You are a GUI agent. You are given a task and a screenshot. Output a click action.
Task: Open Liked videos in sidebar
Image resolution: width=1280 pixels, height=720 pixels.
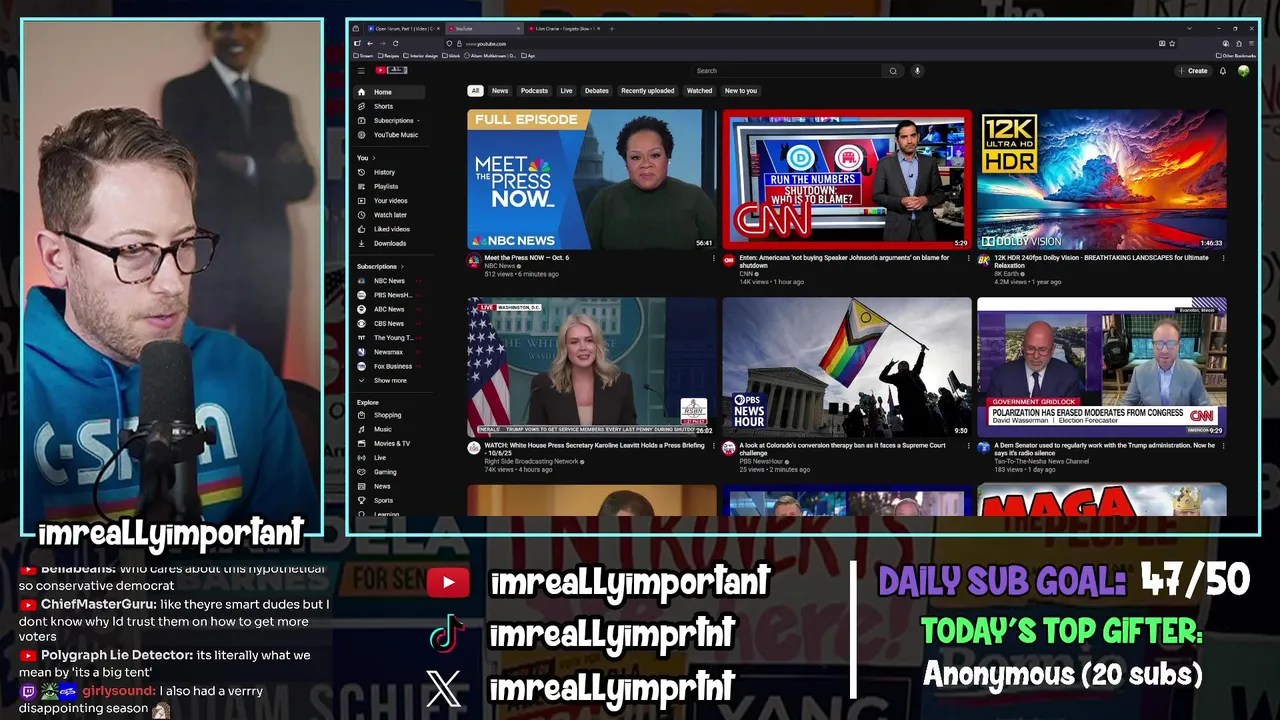tap(390, 229)
